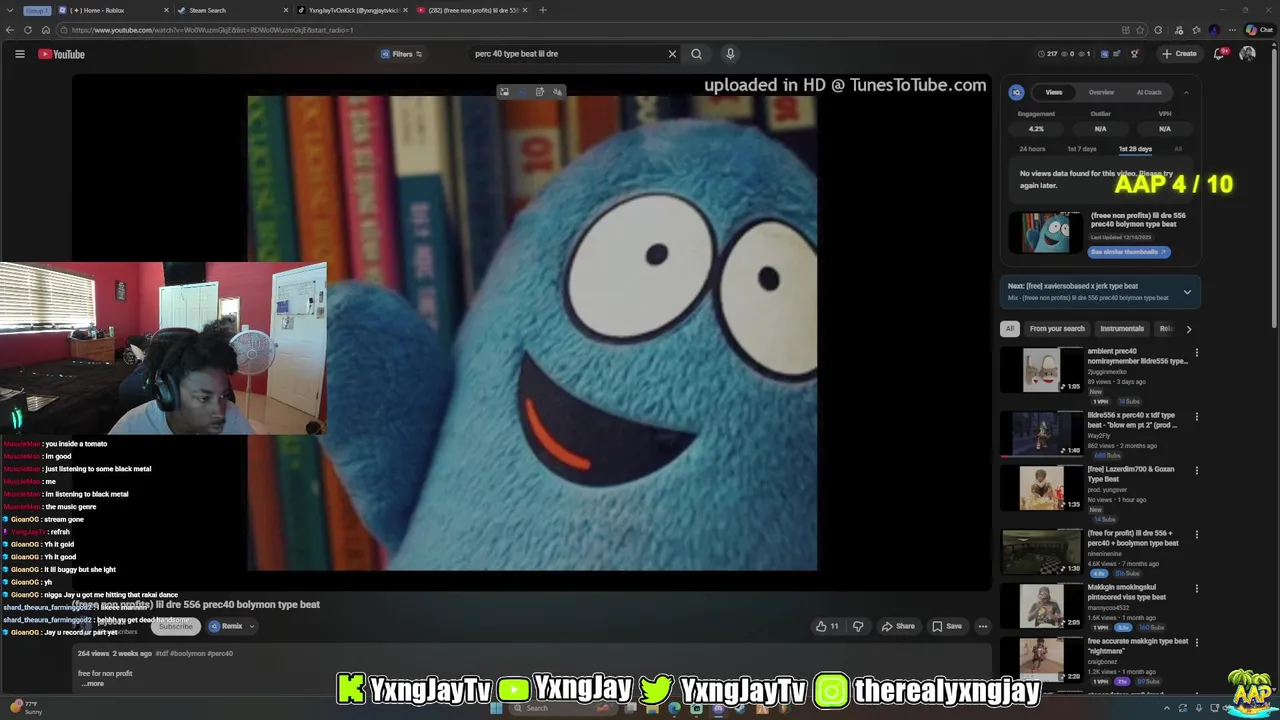This screenshot has width=1280, height=720.
Task: Open options for blow em pt 2 video
Action: (x=1196, y=417)
